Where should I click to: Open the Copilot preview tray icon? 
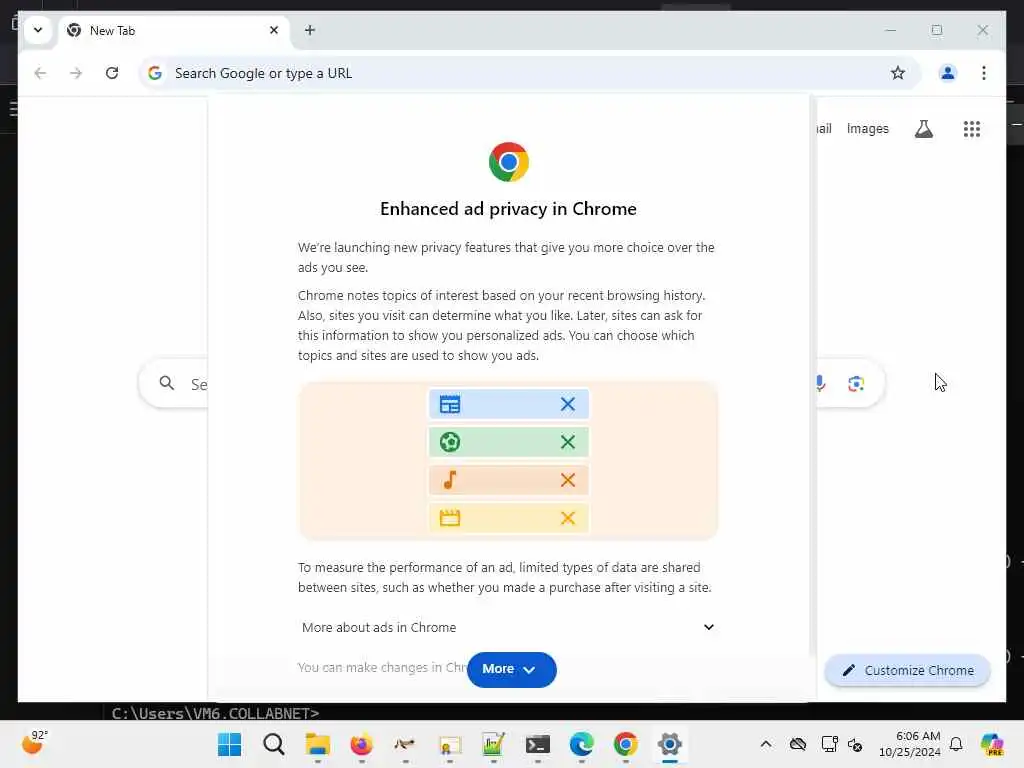coord(992,744)
